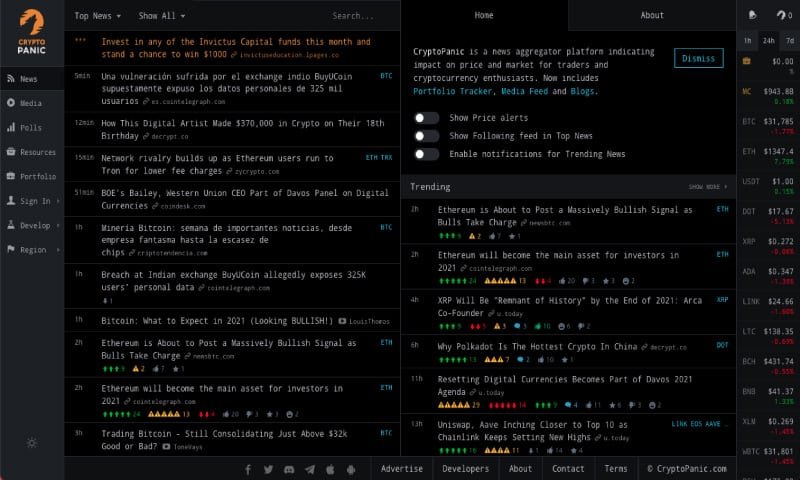Open the News feed in sidebar
The image size is (800, 480).
(x=32, y=79)
